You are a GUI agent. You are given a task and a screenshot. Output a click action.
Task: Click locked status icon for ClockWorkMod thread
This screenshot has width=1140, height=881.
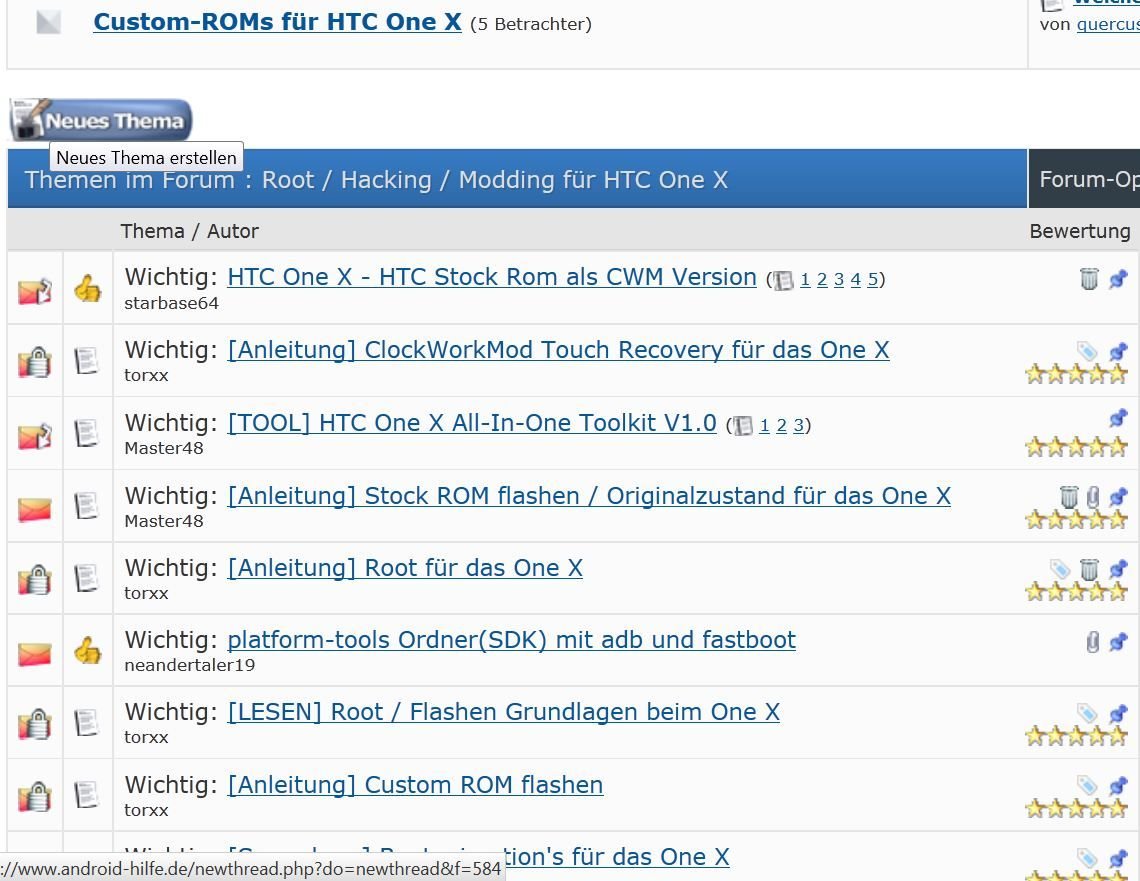tap(35, 361)
